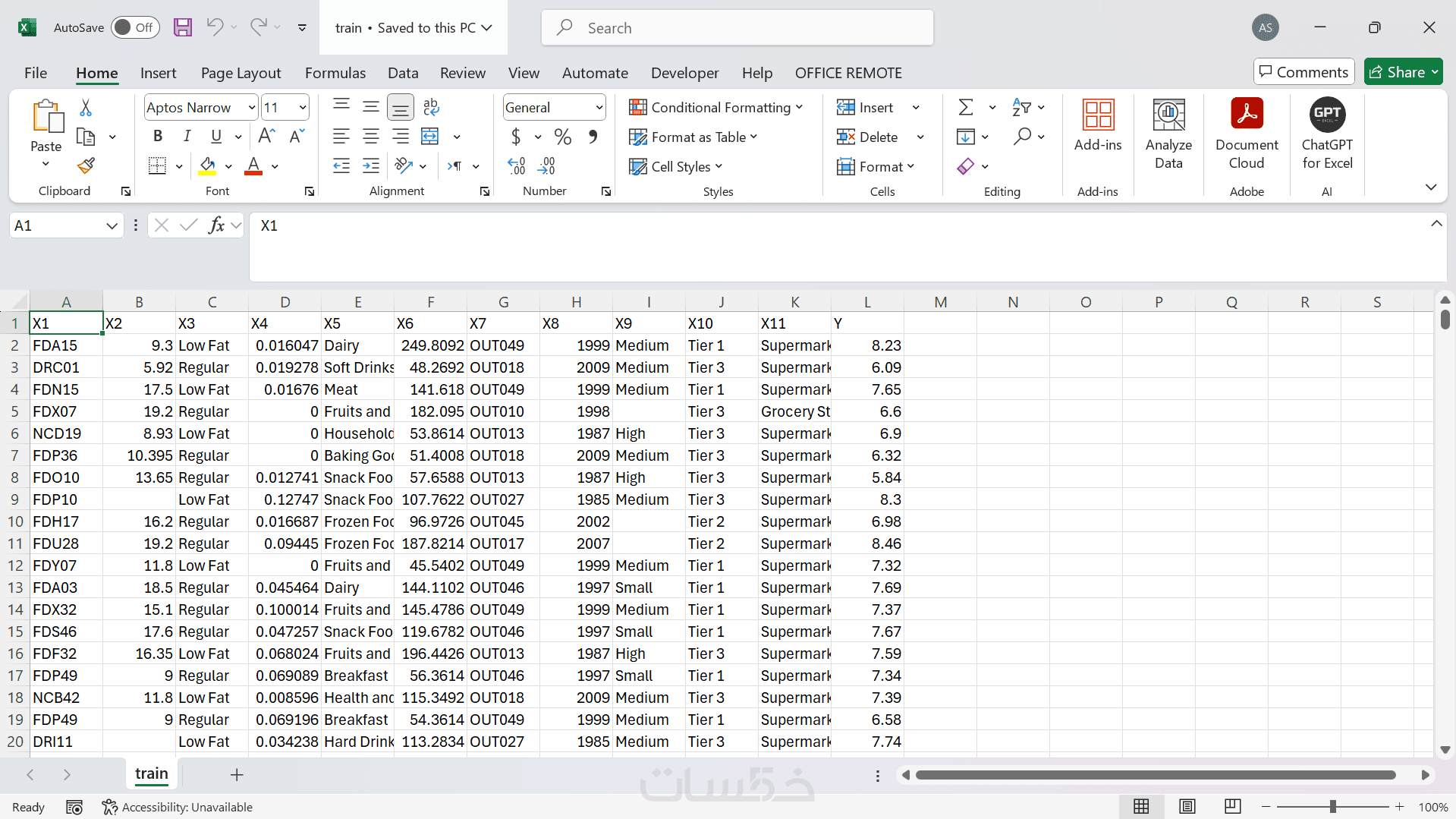1456x819 pixels.
Task: Add a new sheet with plus button
Action: coord(237,774)
